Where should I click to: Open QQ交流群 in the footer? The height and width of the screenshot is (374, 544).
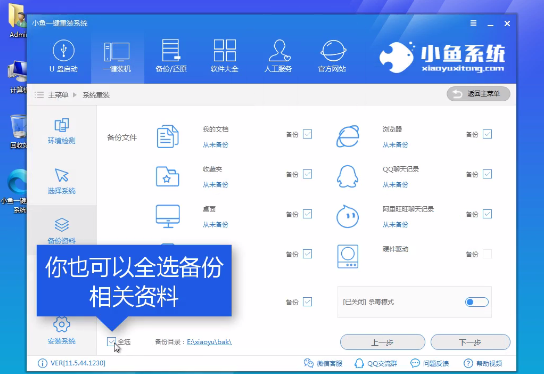(x=376, y=363)
